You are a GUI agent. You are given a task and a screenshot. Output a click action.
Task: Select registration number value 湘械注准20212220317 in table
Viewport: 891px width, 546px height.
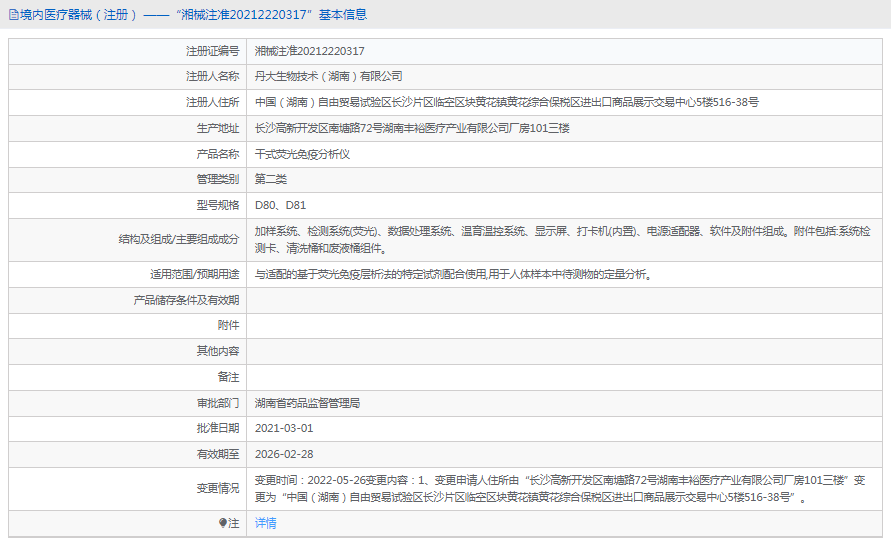309,51
